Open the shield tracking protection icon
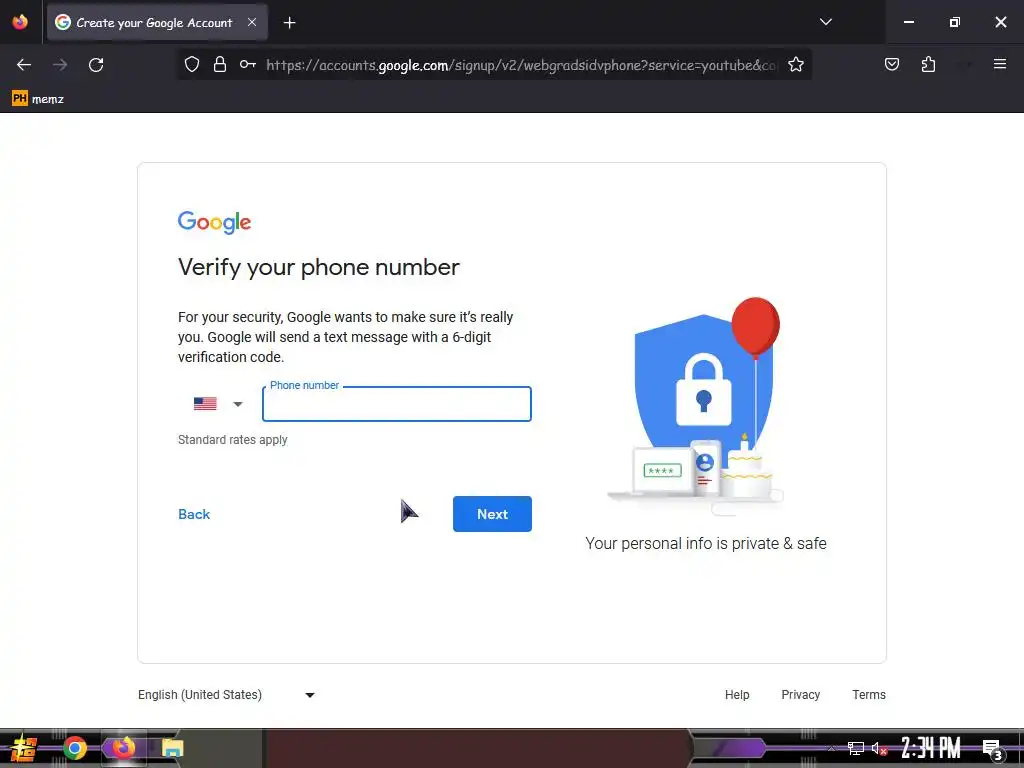Screen dimensions: 1024x768 (x=191, y=64)
